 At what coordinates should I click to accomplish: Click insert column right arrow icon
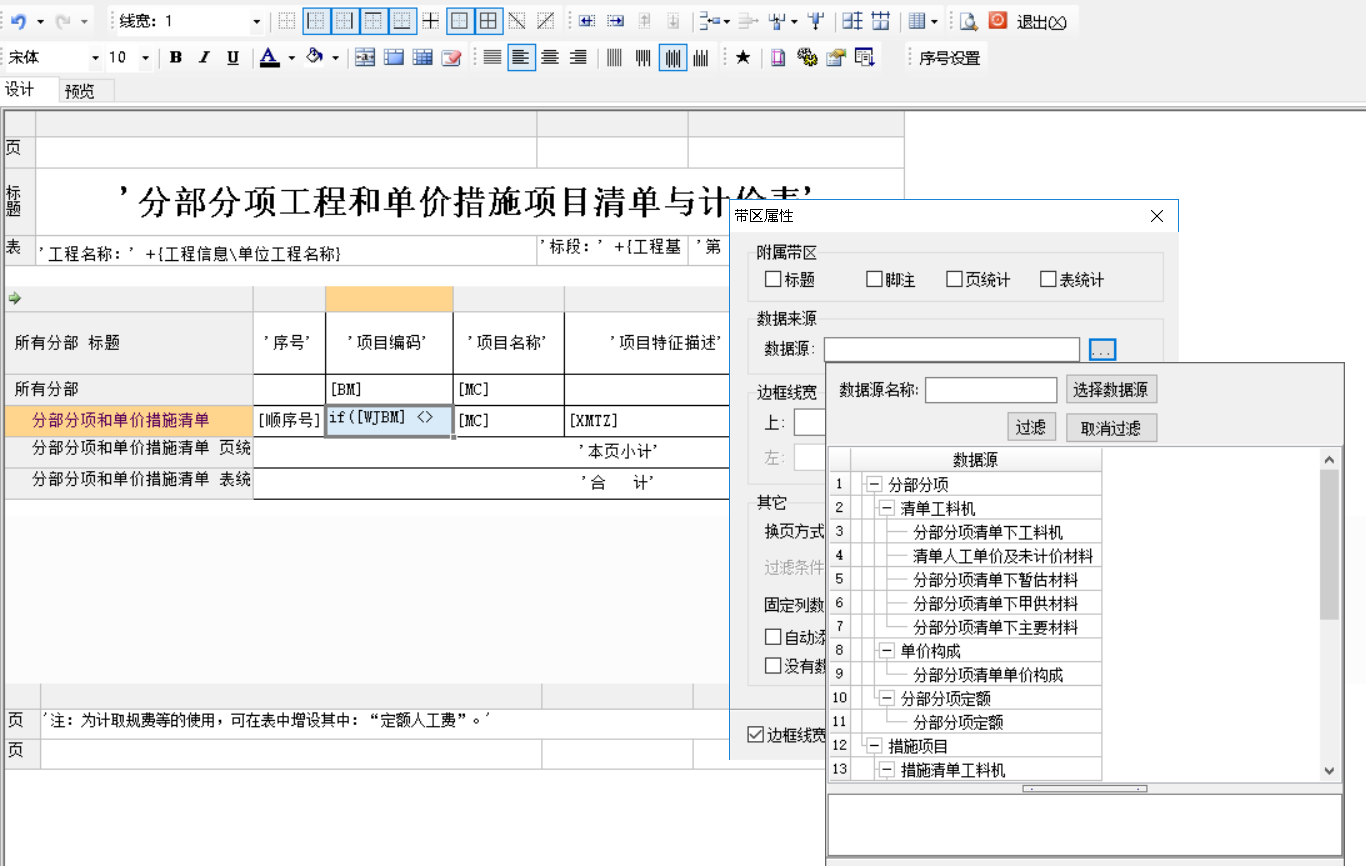click(x=616, y=20)
